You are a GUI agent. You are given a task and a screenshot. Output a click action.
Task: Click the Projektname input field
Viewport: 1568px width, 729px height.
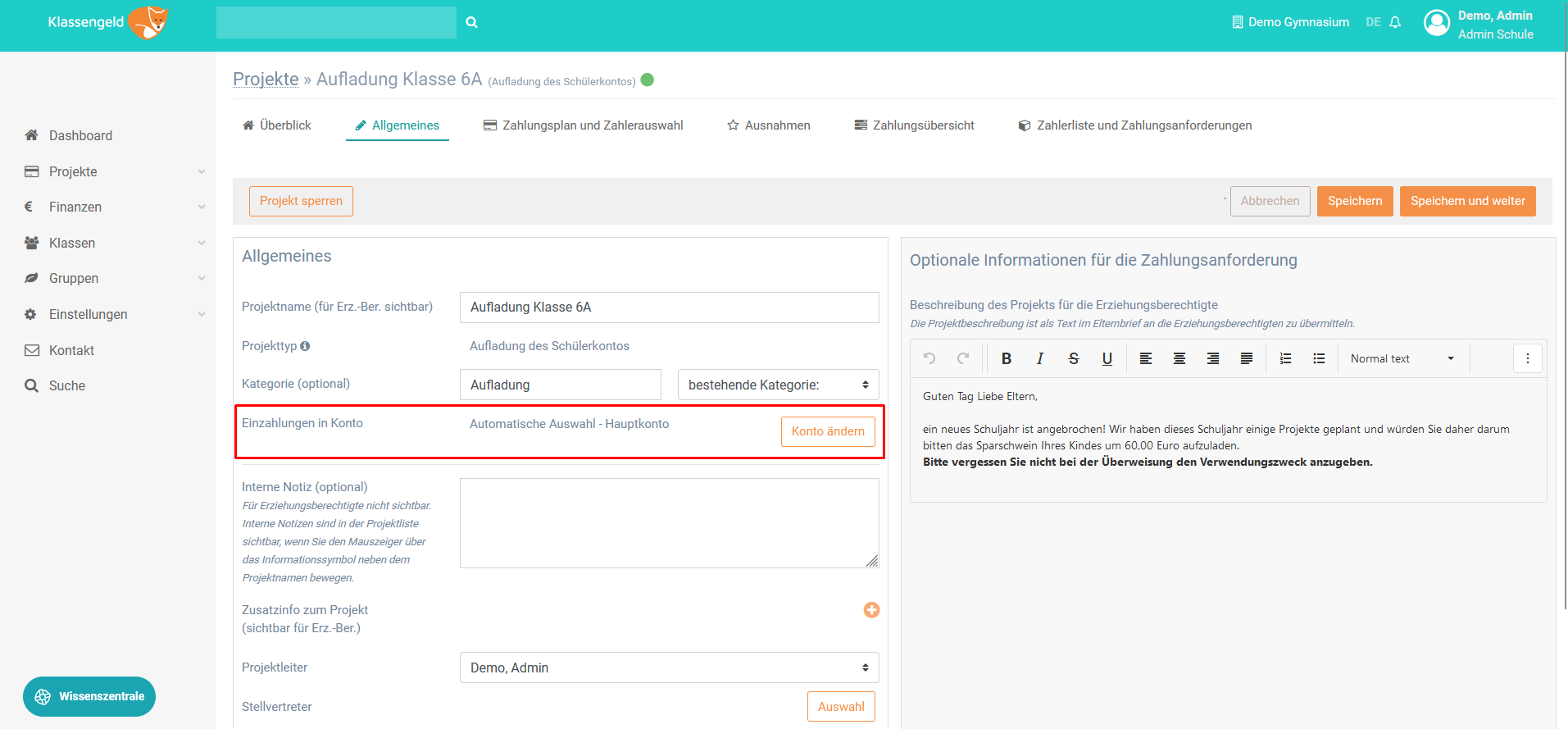point(669,308)
